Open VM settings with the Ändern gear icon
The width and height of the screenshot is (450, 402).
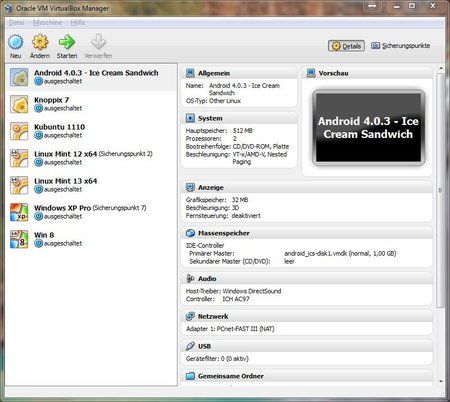point(40,42)
